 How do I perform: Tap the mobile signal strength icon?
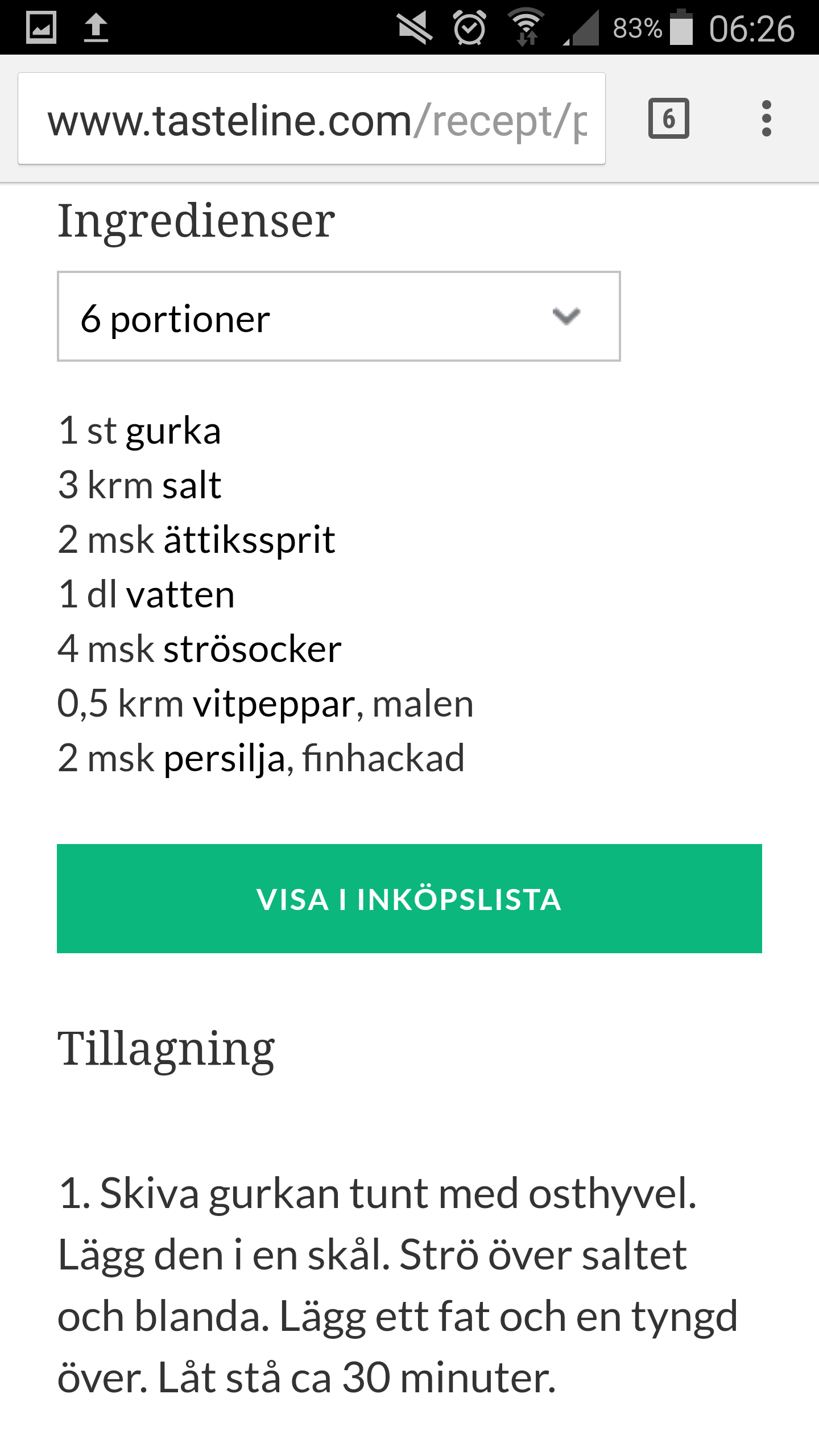(x=582, y=27)
